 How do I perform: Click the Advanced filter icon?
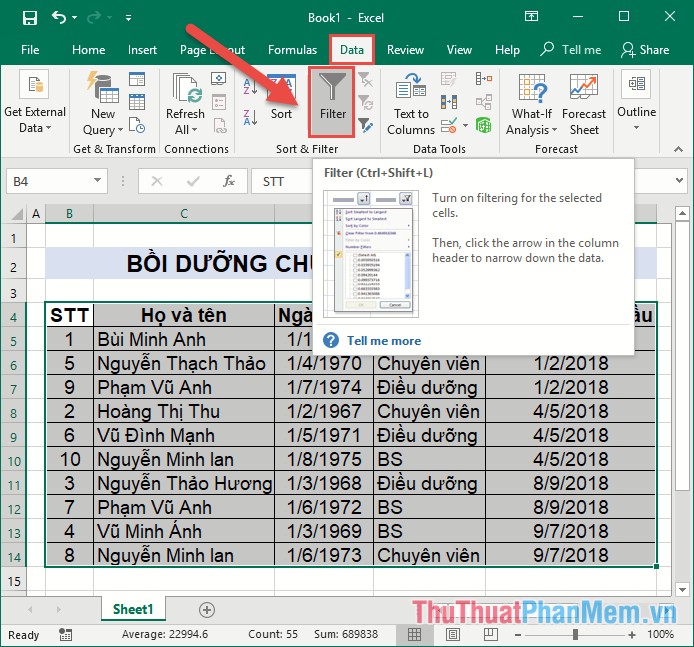click(x=365, y=125)
